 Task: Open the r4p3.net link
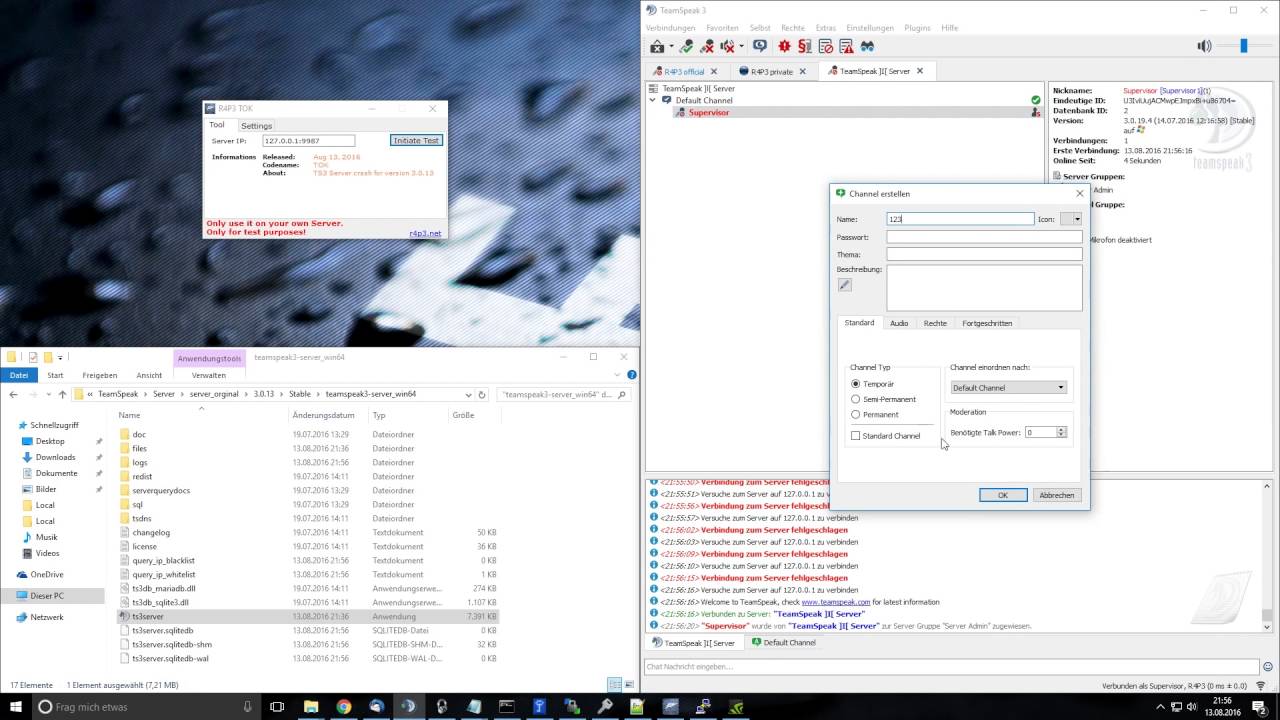tap(425, 233)
